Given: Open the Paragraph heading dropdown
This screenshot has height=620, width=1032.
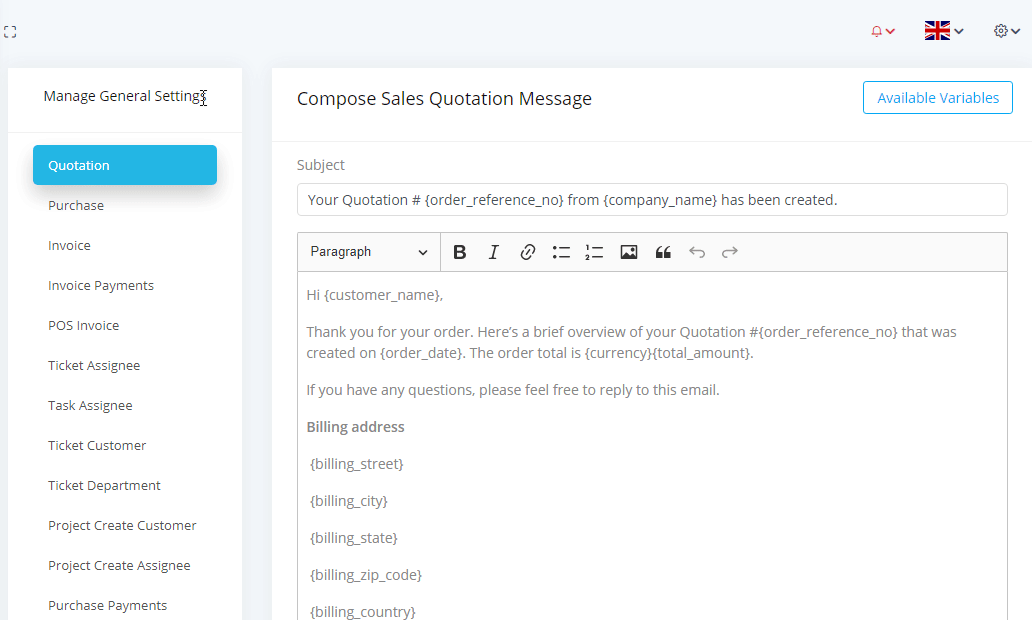Looking at the screenshot, I should [x=369, y=252].
